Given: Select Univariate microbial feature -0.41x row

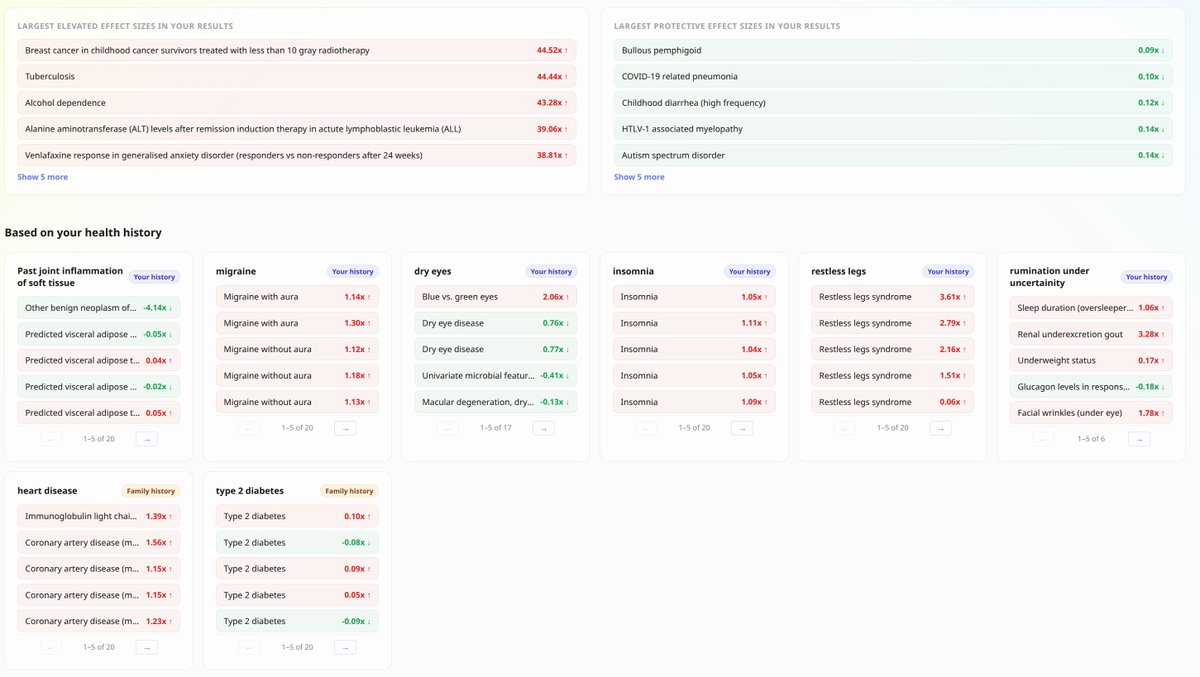Looking at the screenshot, I should [495, 376].
